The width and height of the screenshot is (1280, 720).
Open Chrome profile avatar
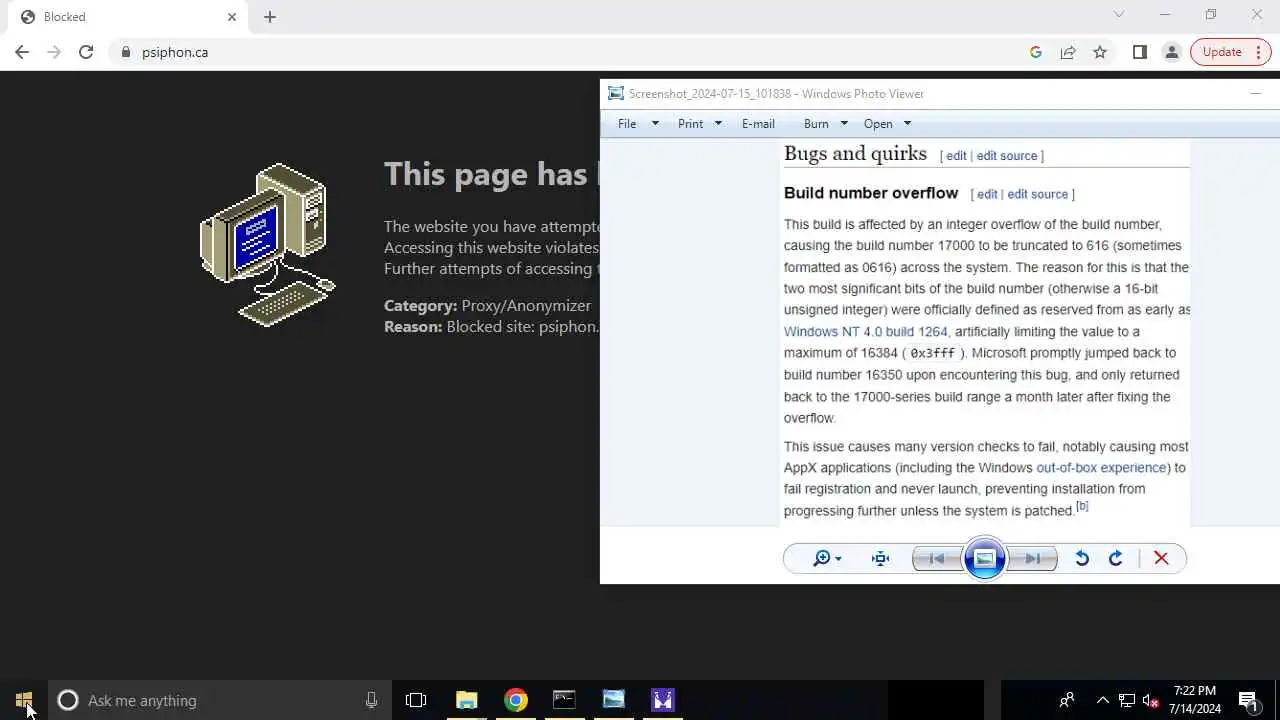(1171, 52)
